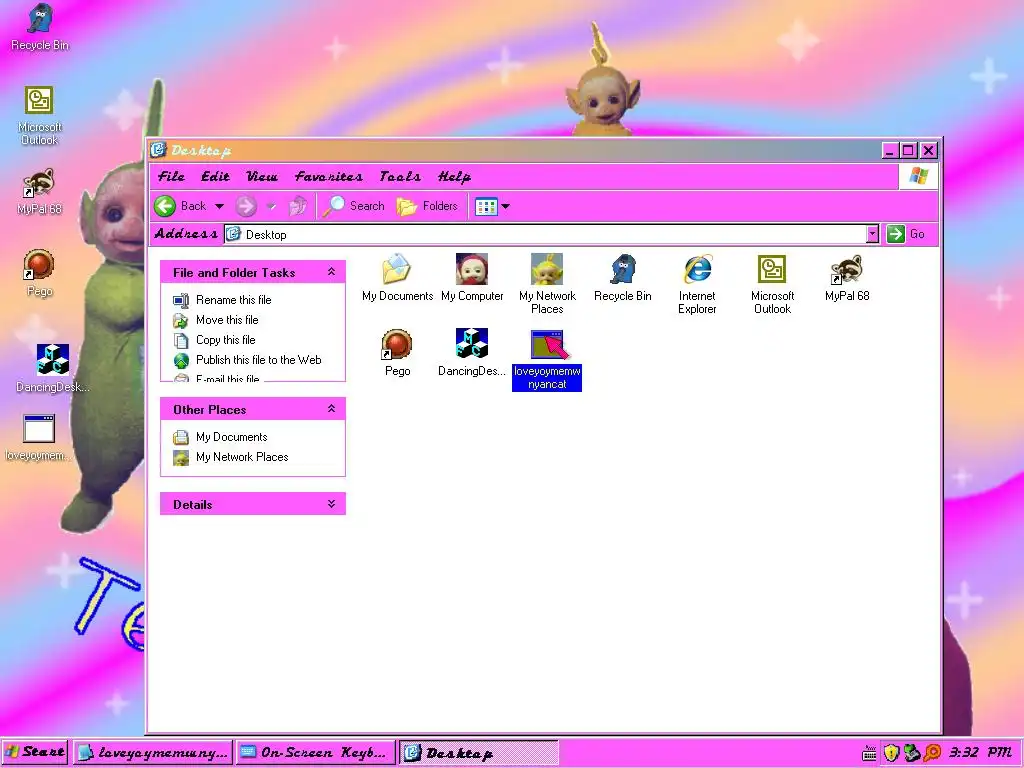Open the Help menu
Viewport: 1024px width, 768px height.
coord(454,176)
